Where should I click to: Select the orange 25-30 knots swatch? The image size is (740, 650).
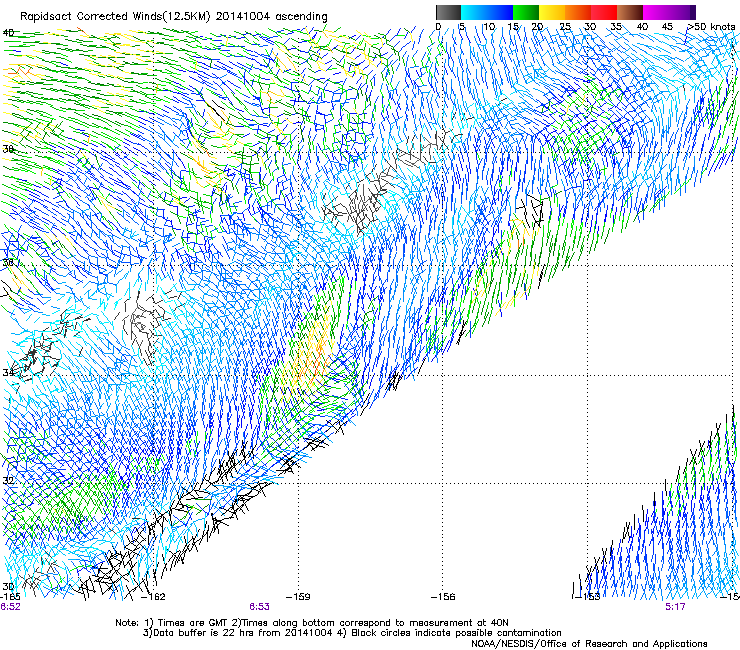(x=578, y=12)
